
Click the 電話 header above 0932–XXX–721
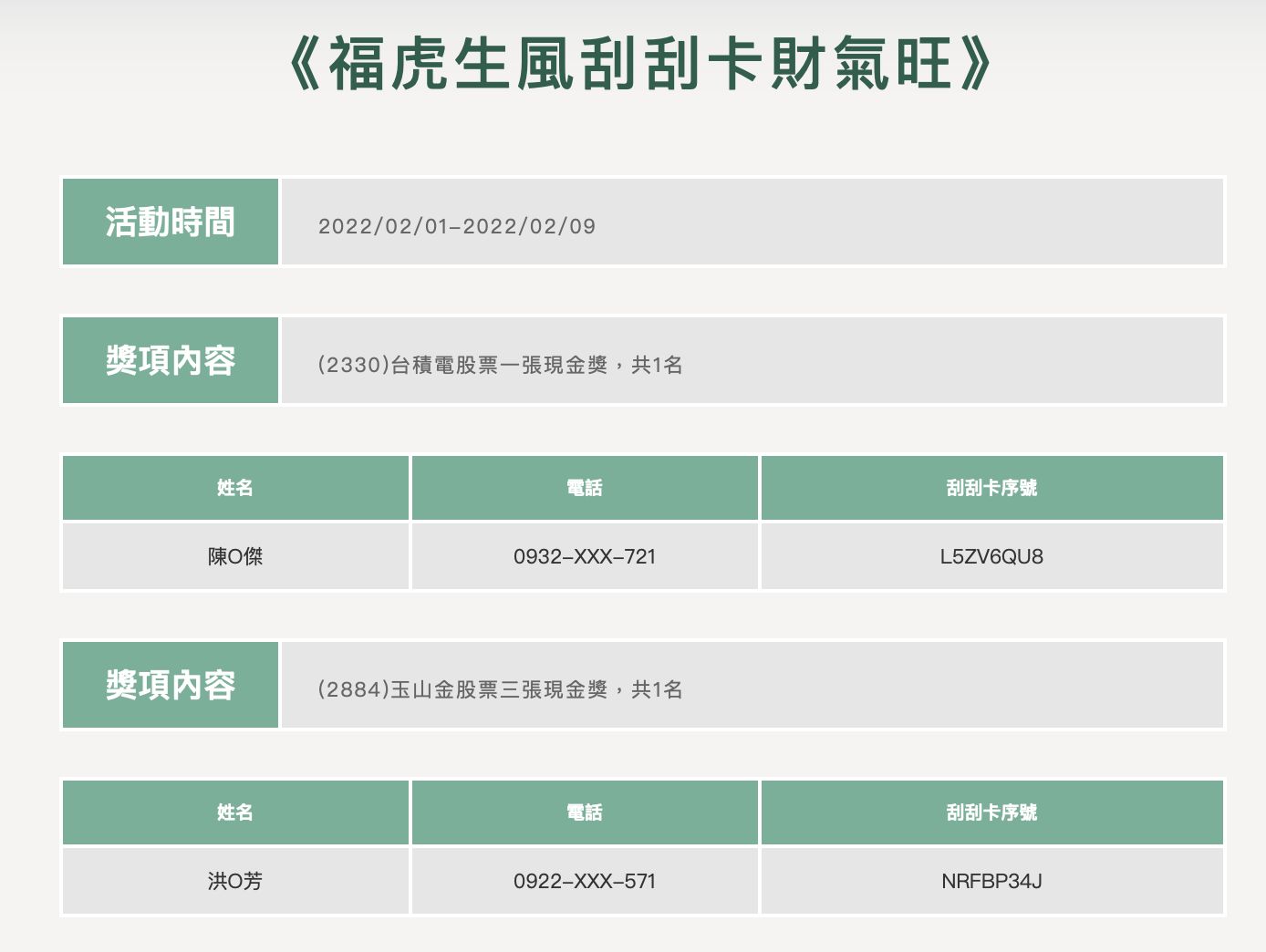pyautogui.click(x=585, y=488)
